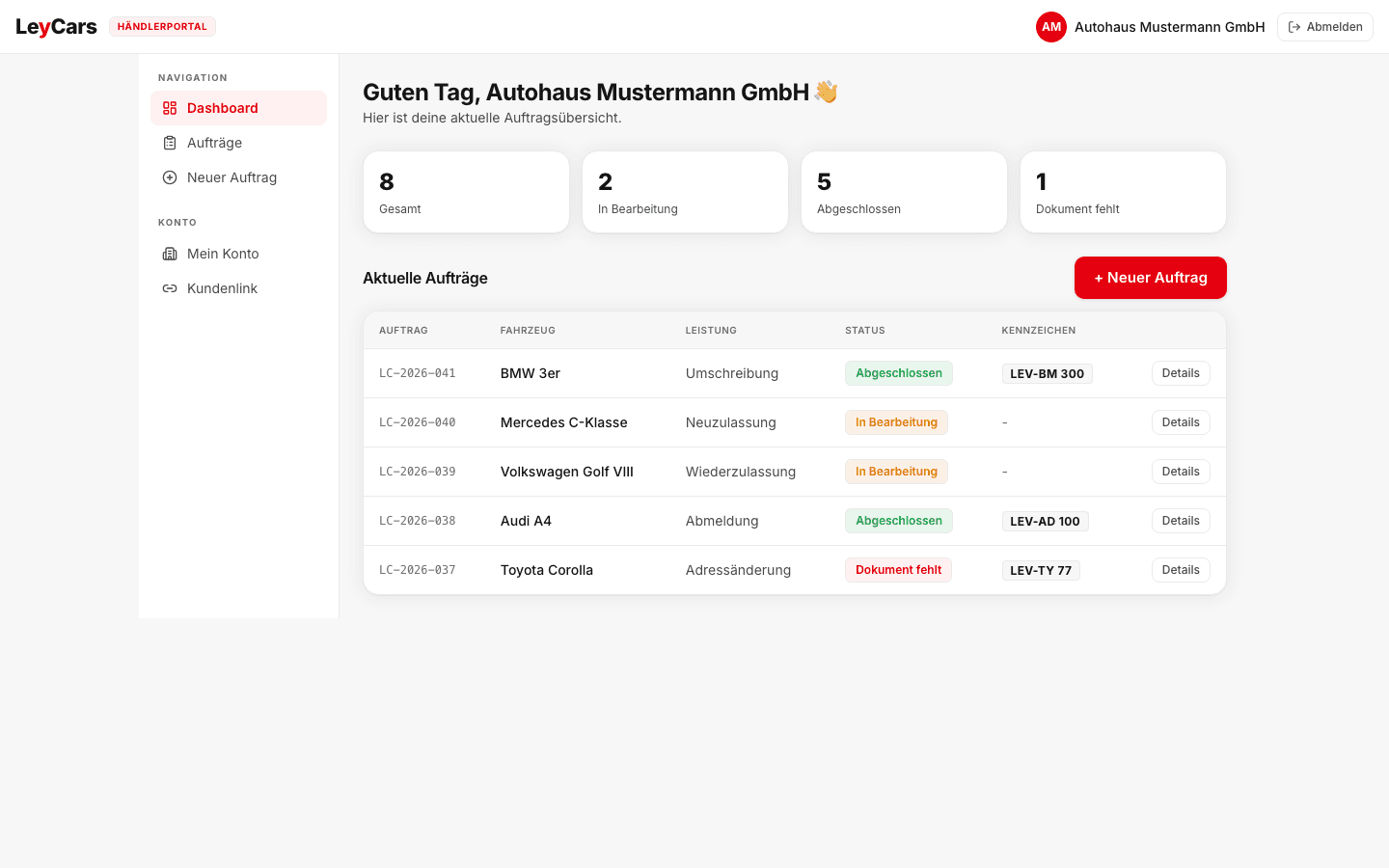Click the Aufträge clipboard icon
The width and height of the screenshot is (1389, 868).
(x=170, y=143)
